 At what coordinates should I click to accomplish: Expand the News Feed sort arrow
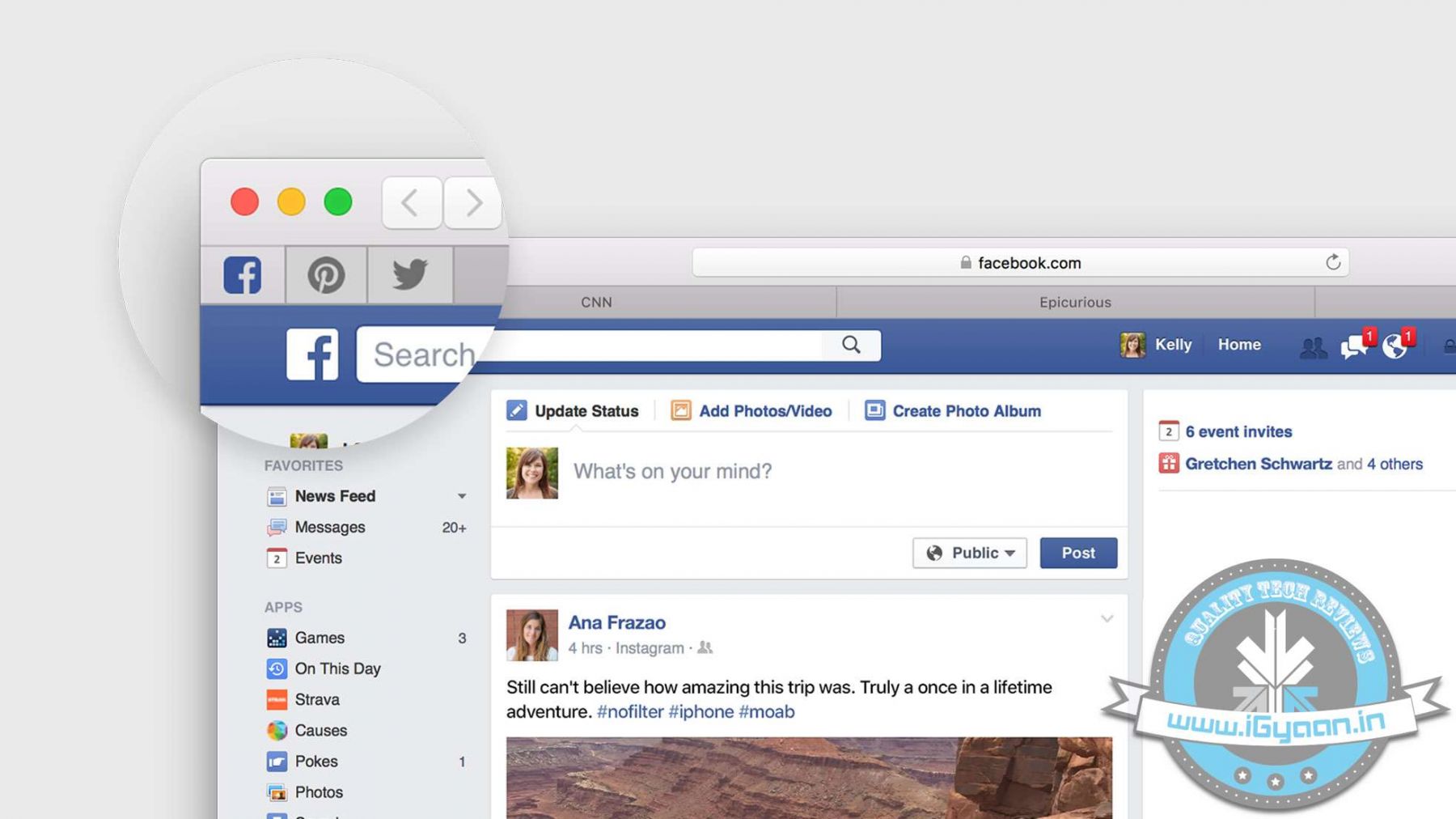point(462,496)
